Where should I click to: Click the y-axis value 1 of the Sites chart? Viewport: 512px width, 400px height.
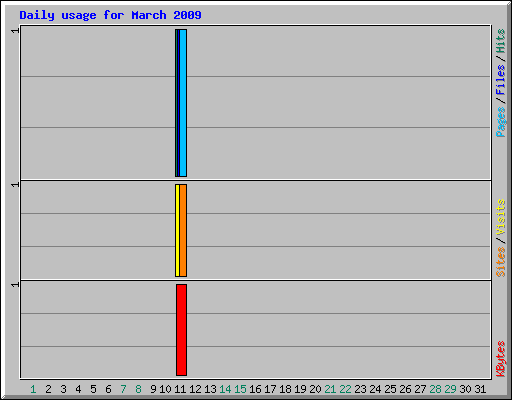(15, 185)
